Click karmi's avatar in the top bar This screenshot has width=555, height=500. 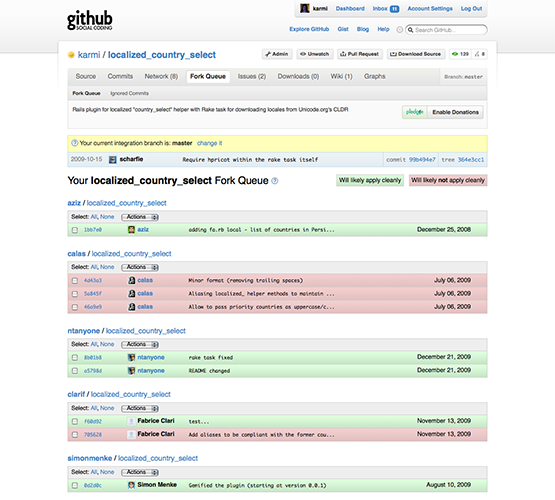click(304, 8)
